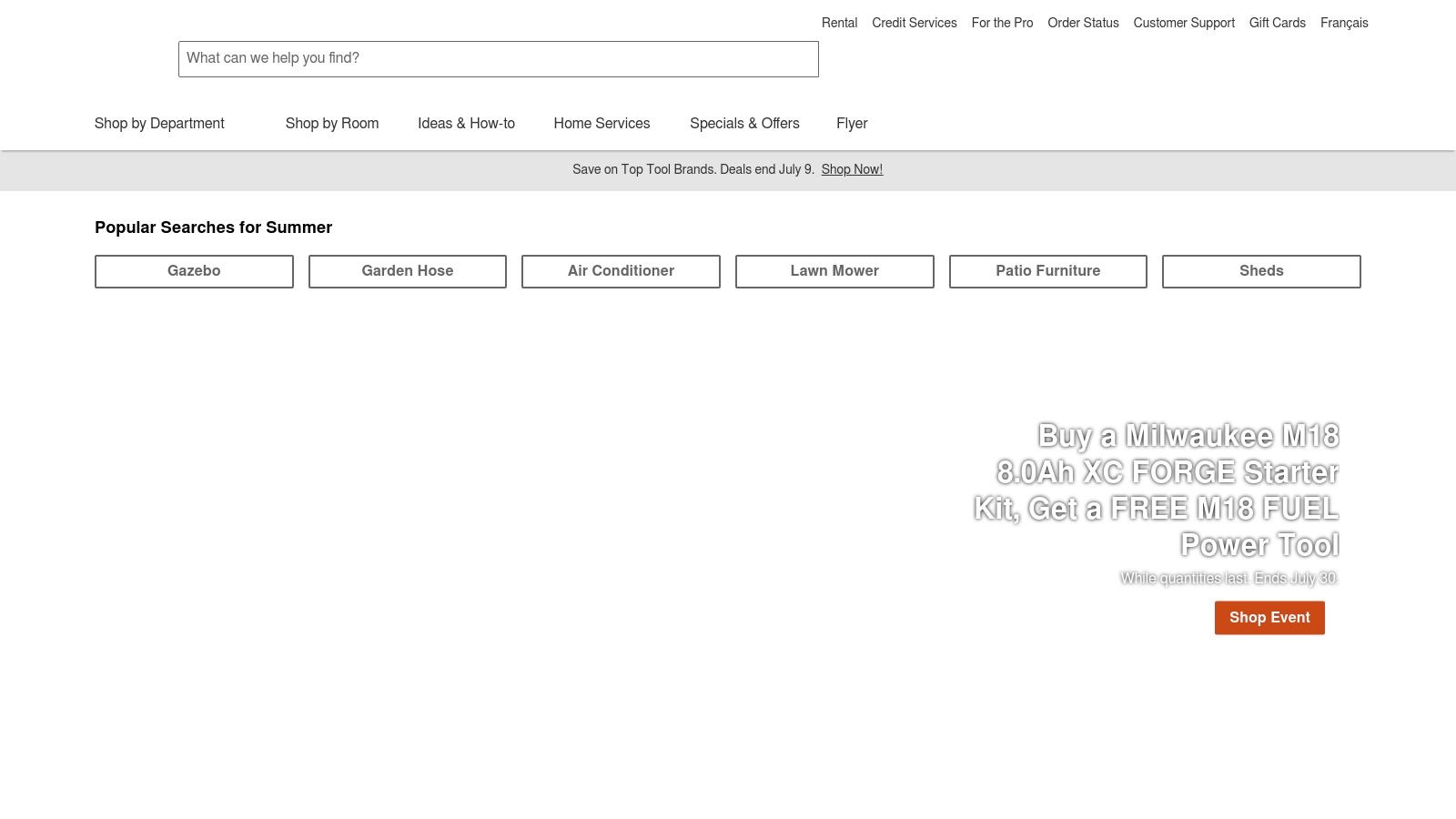Check Order Status
1456x819 pixels.
1083,23
